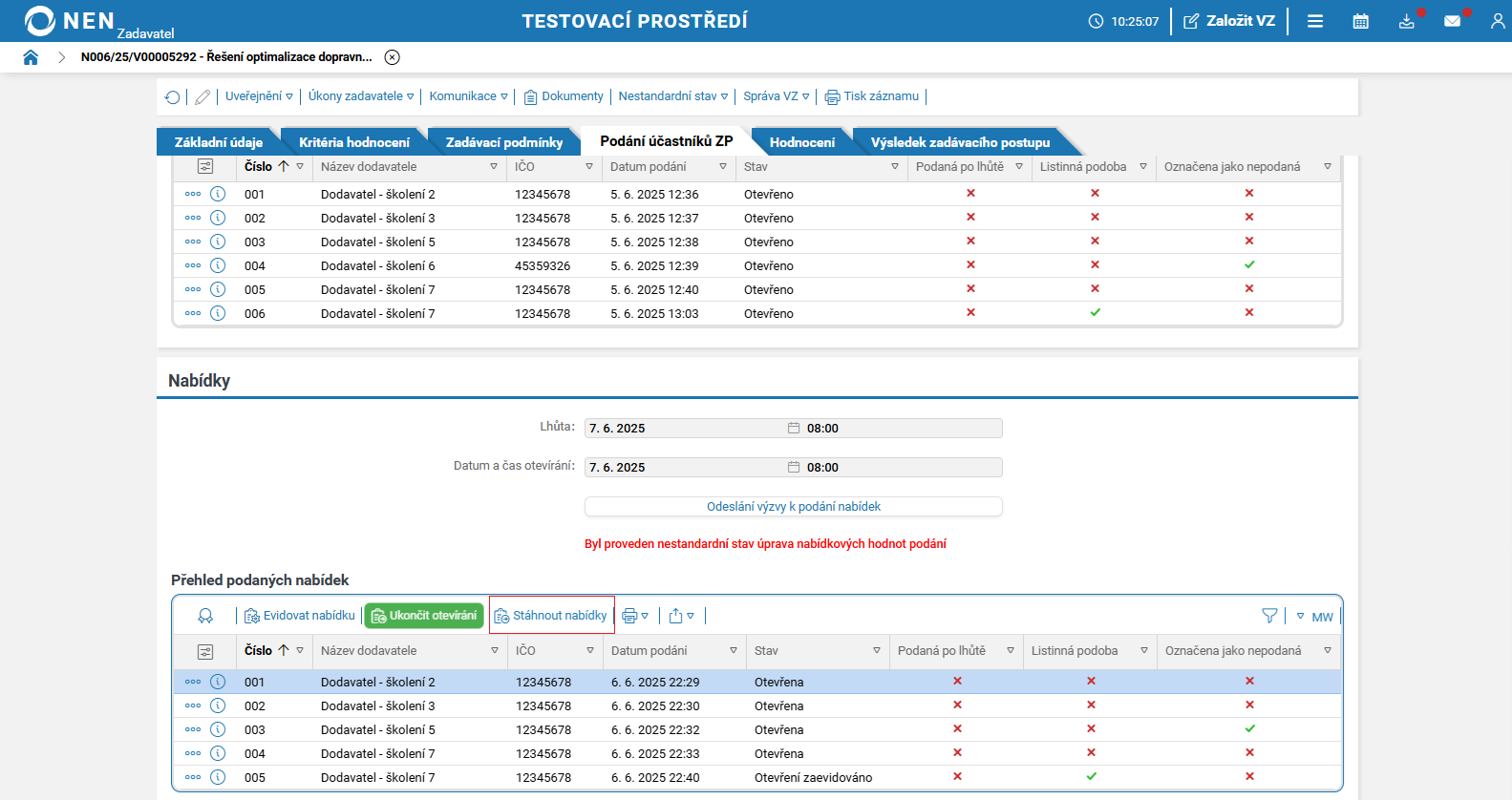
Task: Switch to the Hodnocení tab
Action: pyautogui.click(x=801, y=142)
